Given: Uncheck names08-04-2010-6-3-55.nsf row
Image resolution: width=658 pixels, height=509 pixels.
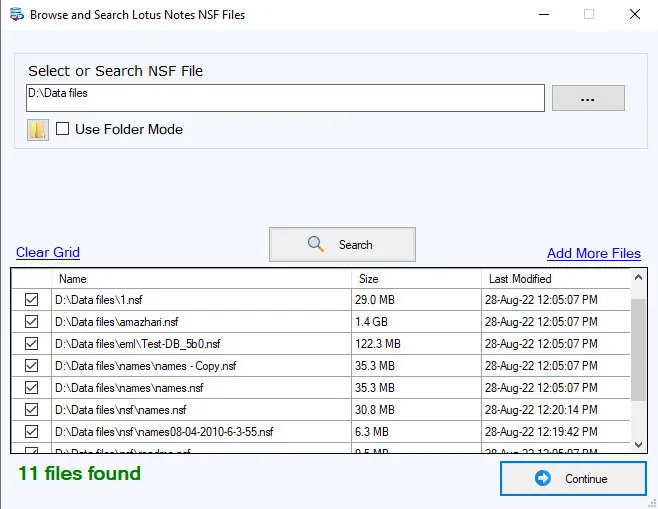Looking at the screenshot, I should [31, 431].
